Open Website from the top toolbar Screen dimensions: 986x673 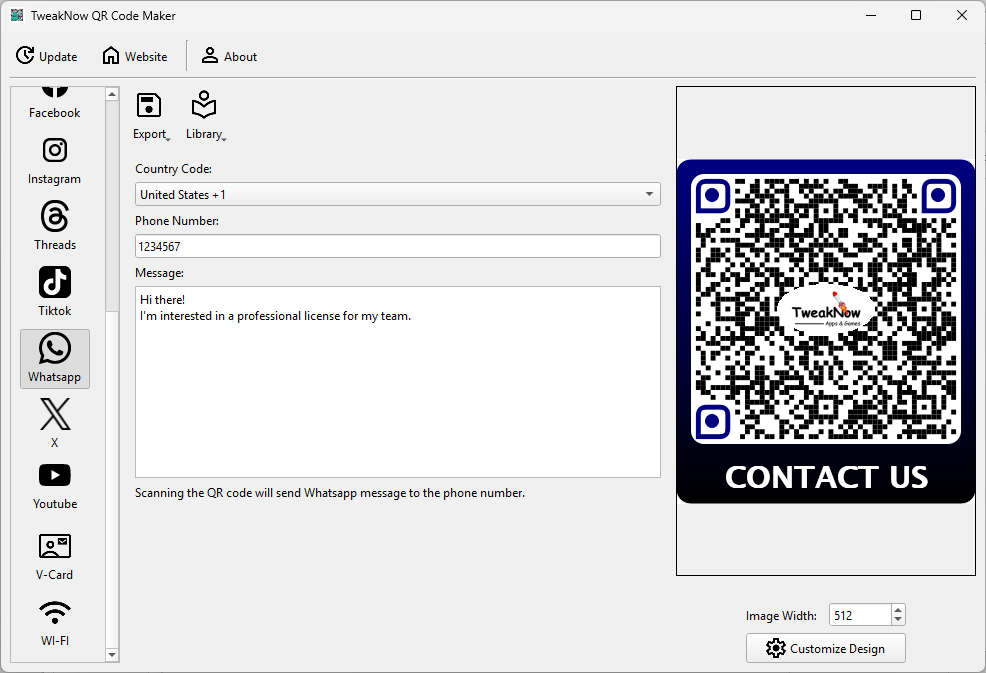click(x=135, y=56)
